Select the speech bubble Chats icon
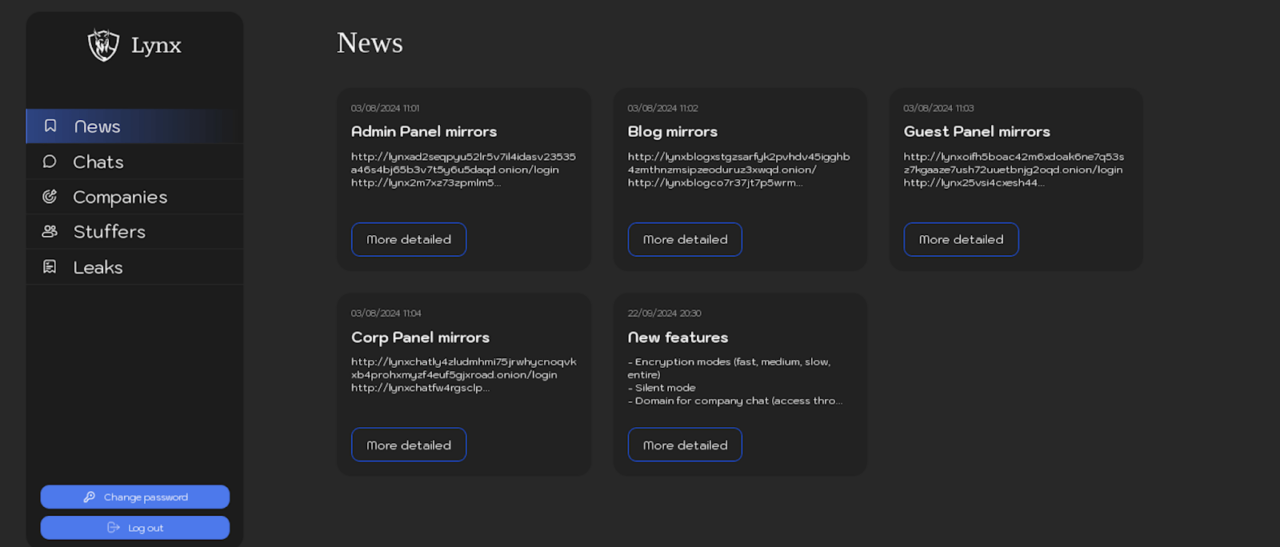1280x547 pixels. click(49, 162)
